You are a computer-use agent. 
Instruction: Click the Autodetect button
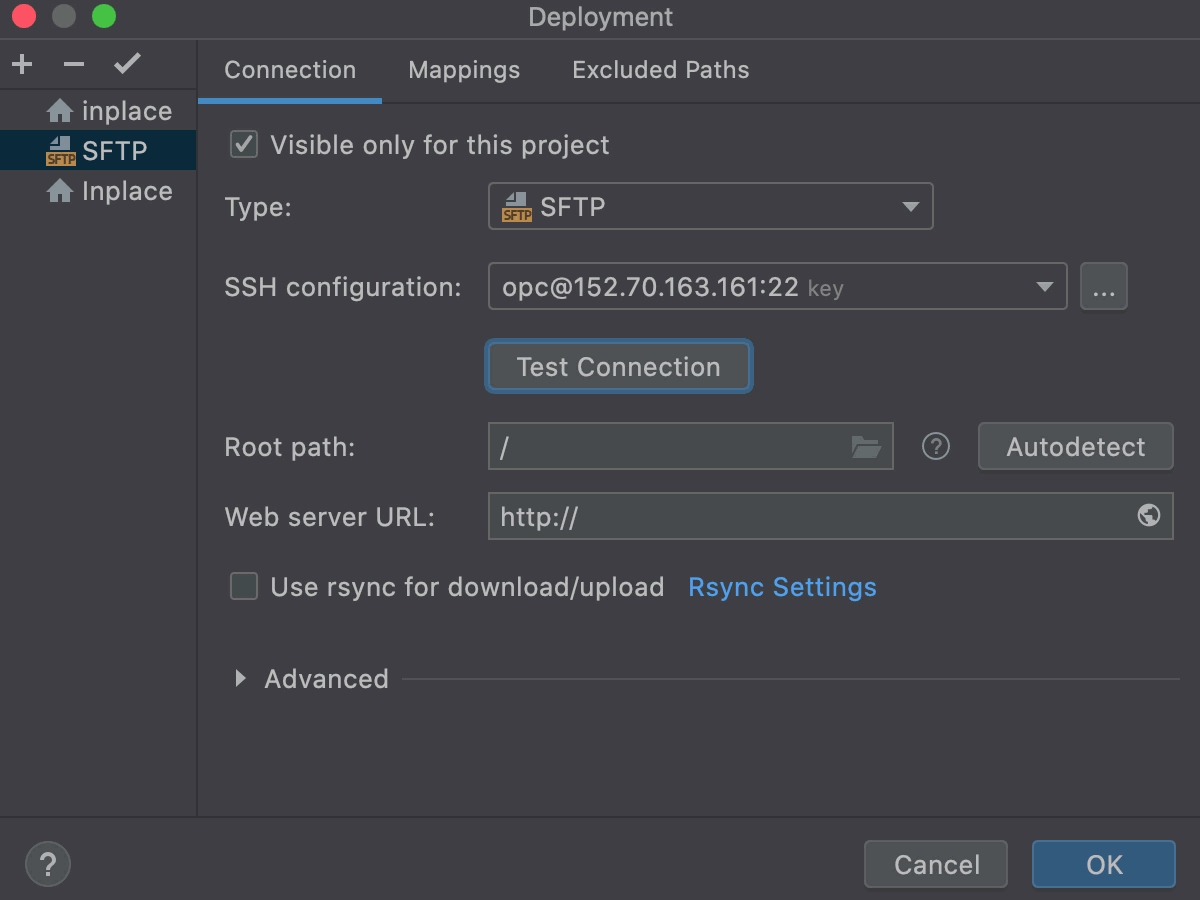tap(1075, 446)
